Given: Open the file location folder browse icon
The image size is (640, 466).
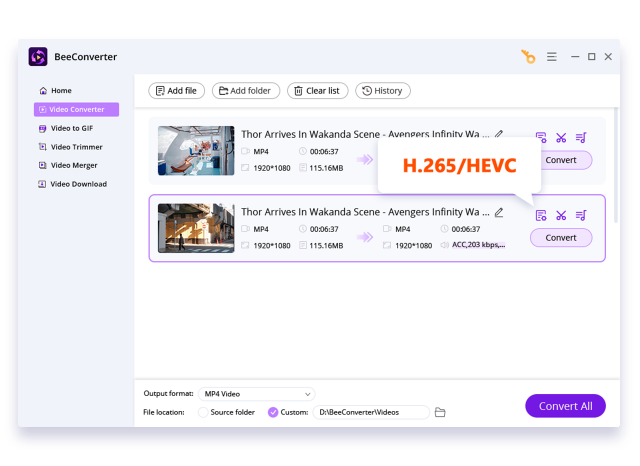Looking at the screenshot, I should pyautogui.click(x=440, y=412).
